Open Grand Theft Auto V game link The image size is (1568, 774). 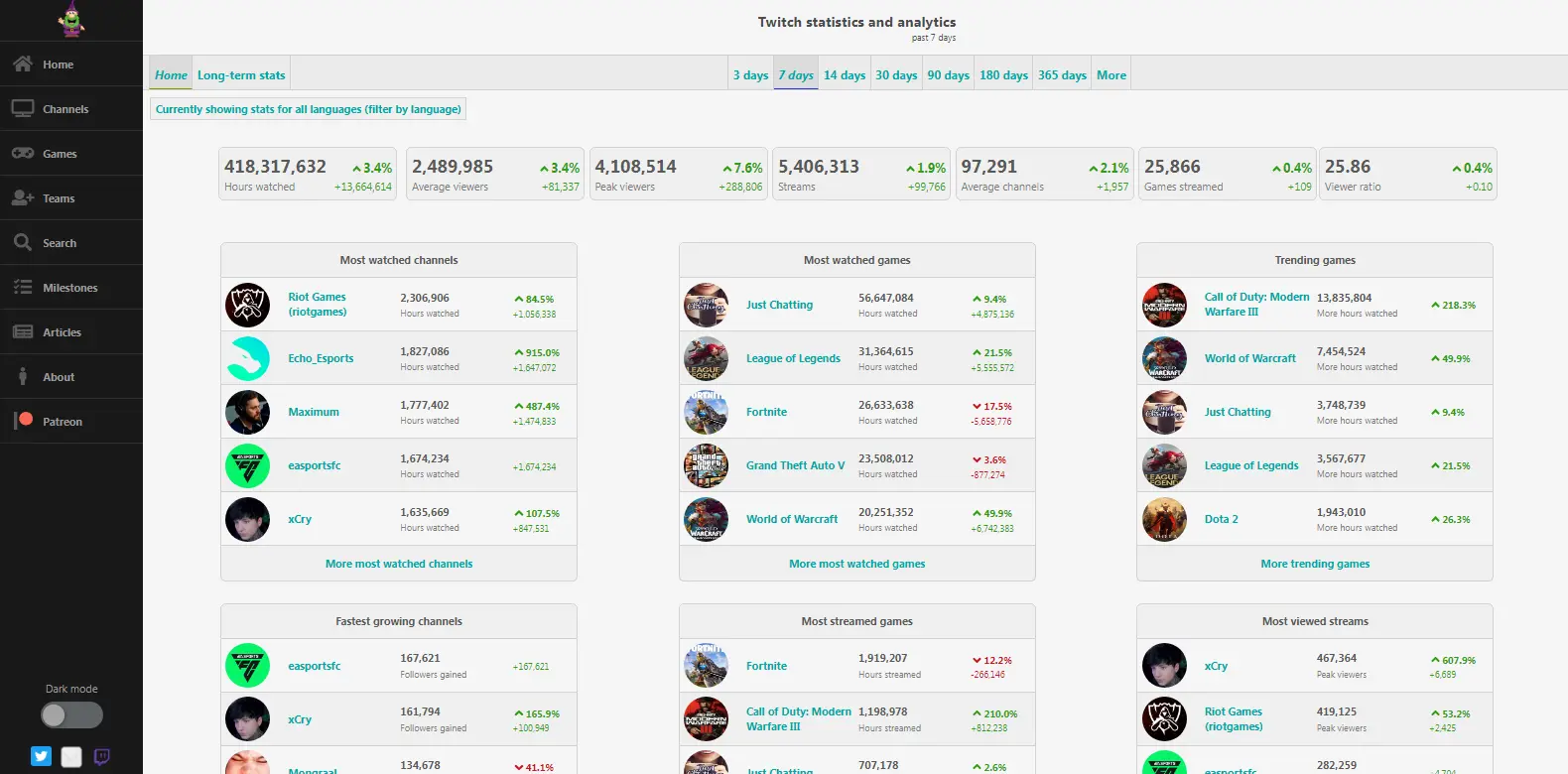pos(796,465)
